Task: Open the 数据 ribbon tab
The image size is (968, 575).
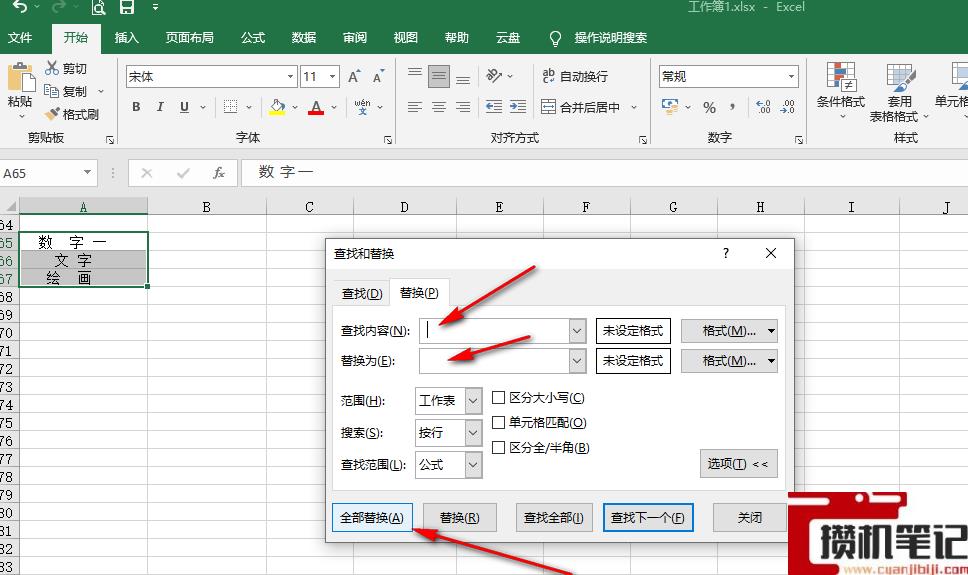Action: 304,38
